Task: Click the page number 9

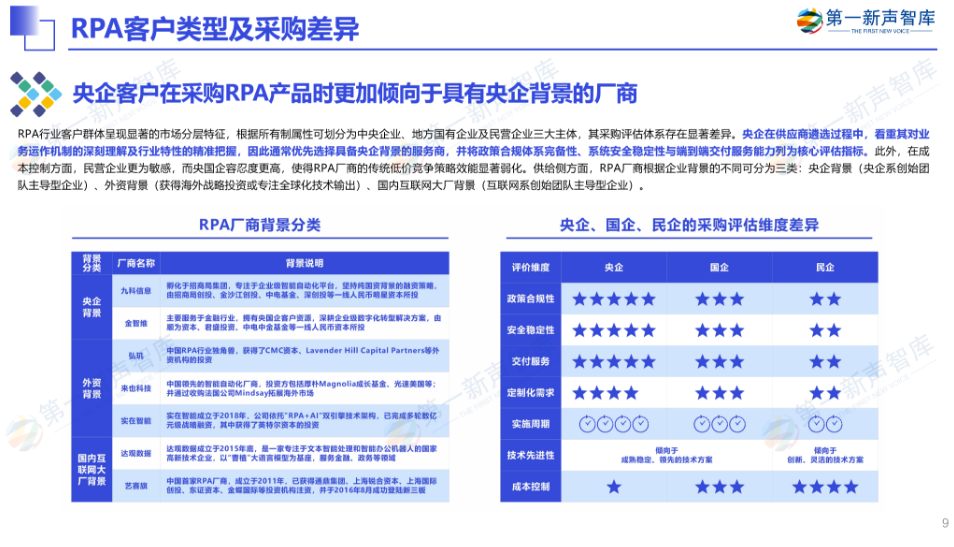Action: [945, 523]
